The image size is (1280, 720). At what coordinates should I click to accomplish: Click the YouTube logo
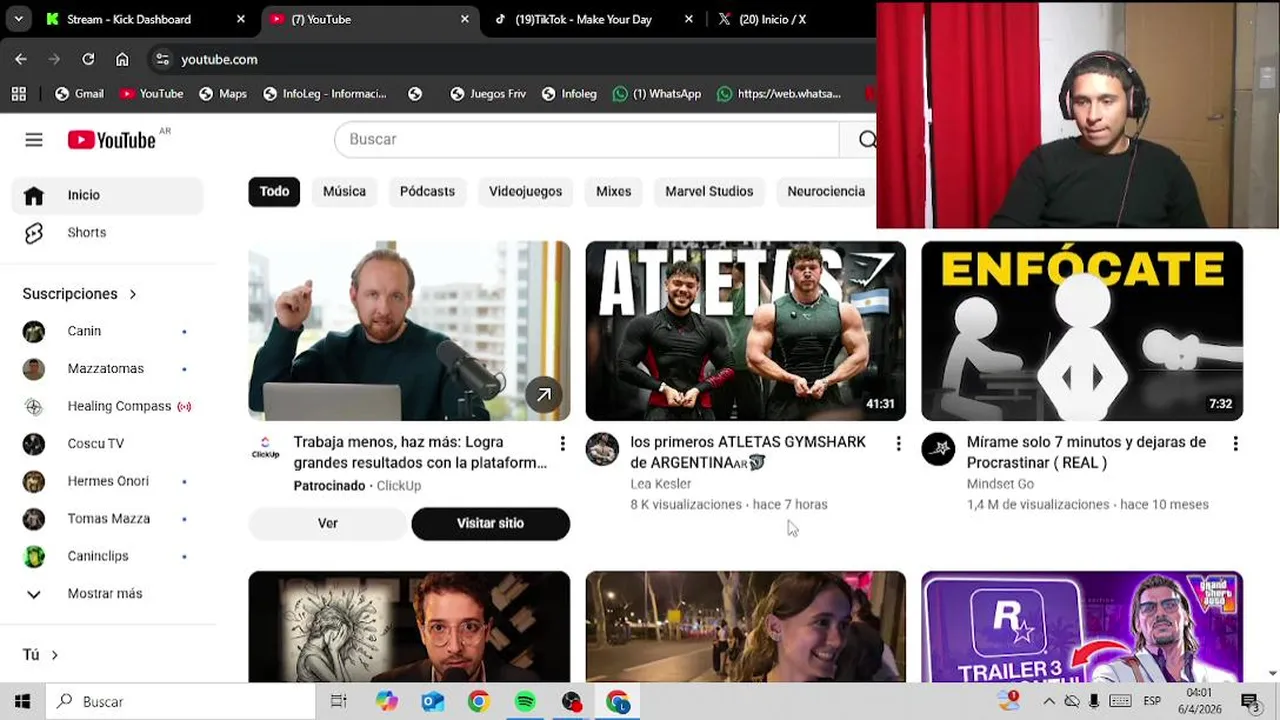112,140
